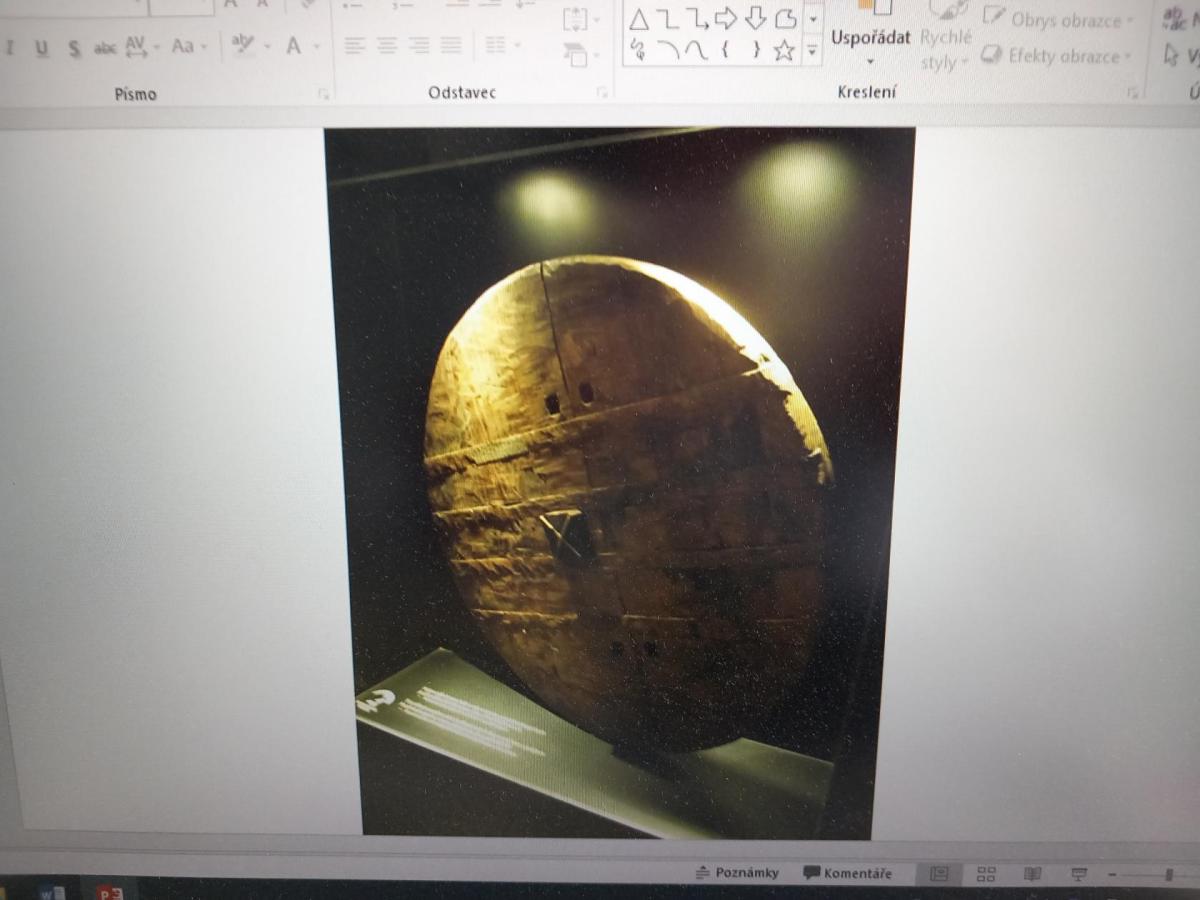Select the wooden wheel picture on slide
1200x900 pixels.
[x=620, y=482]
